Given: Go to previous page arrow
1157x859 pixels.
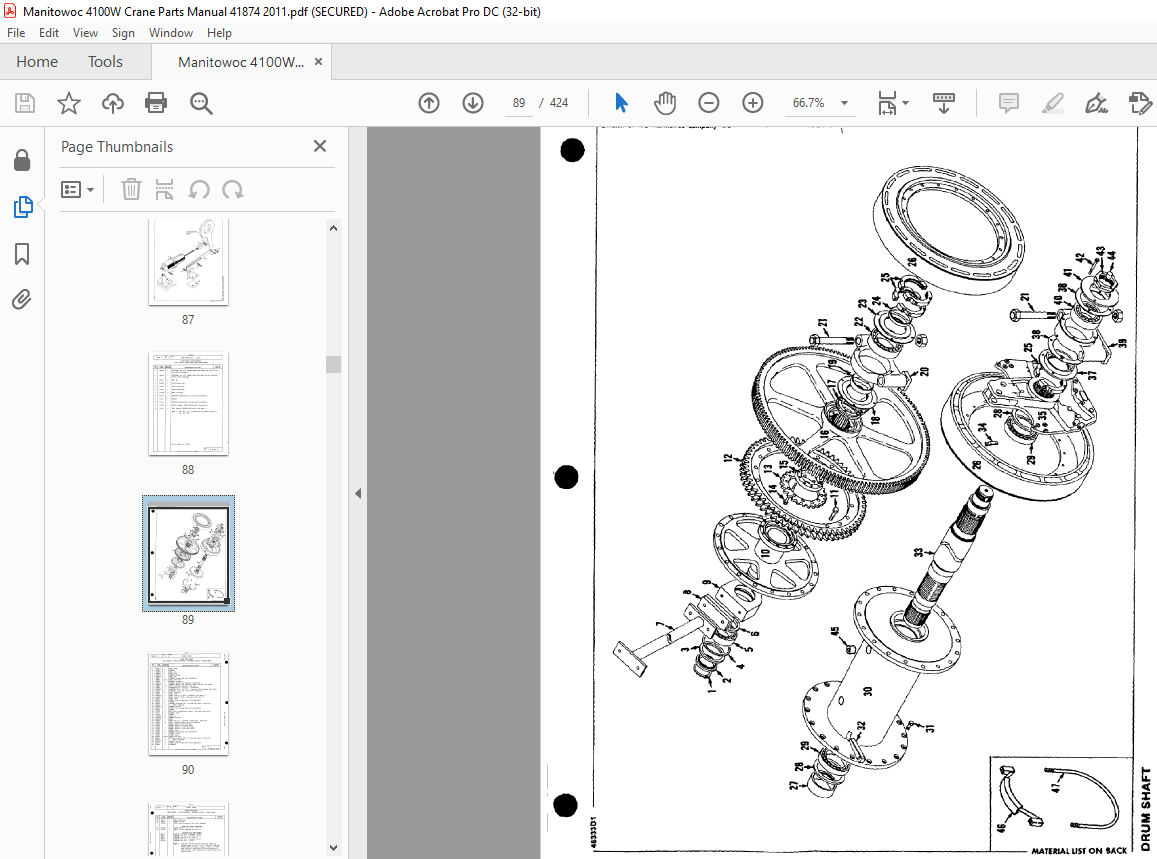Looking at the screenshot, I should (x=429, y=103).
